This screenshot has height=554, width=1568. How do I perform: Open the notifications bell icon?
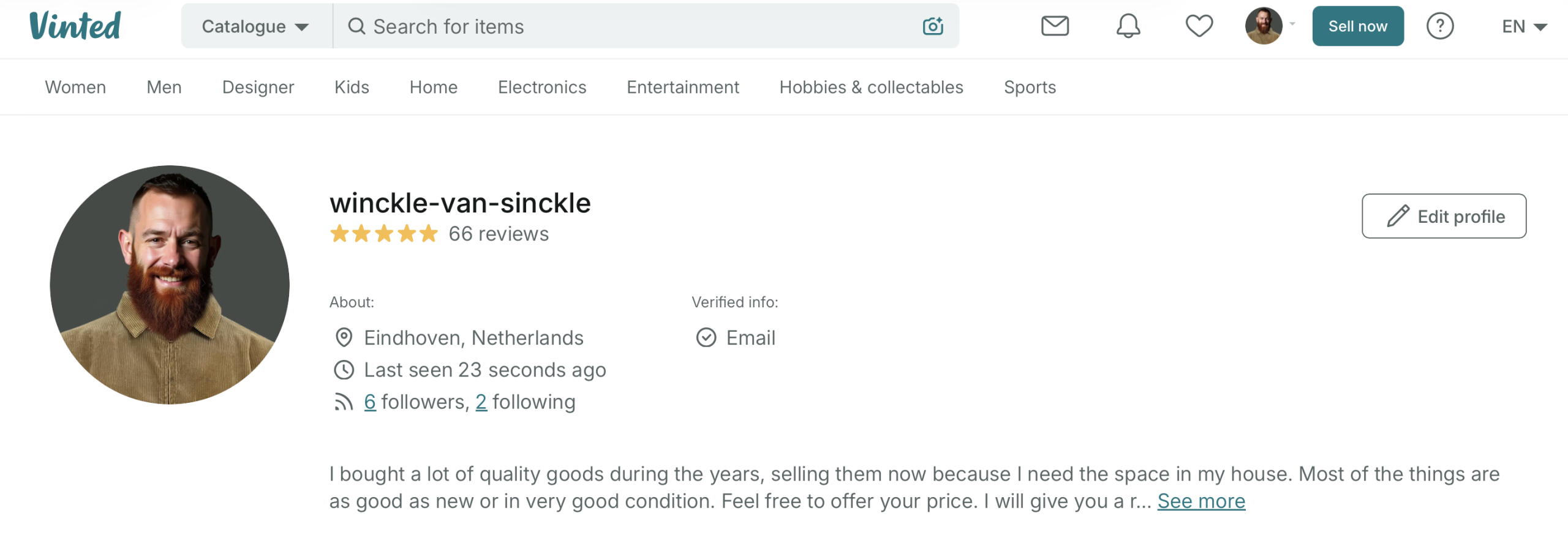pyautogui.click(x=1128, y=26)
